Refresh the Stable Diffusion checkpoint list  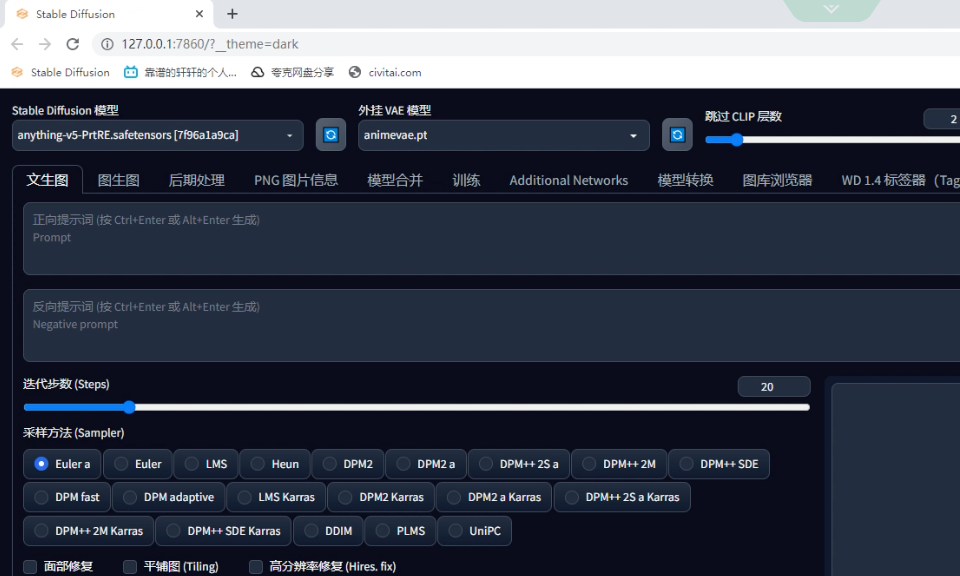click(x=330, y=134)
